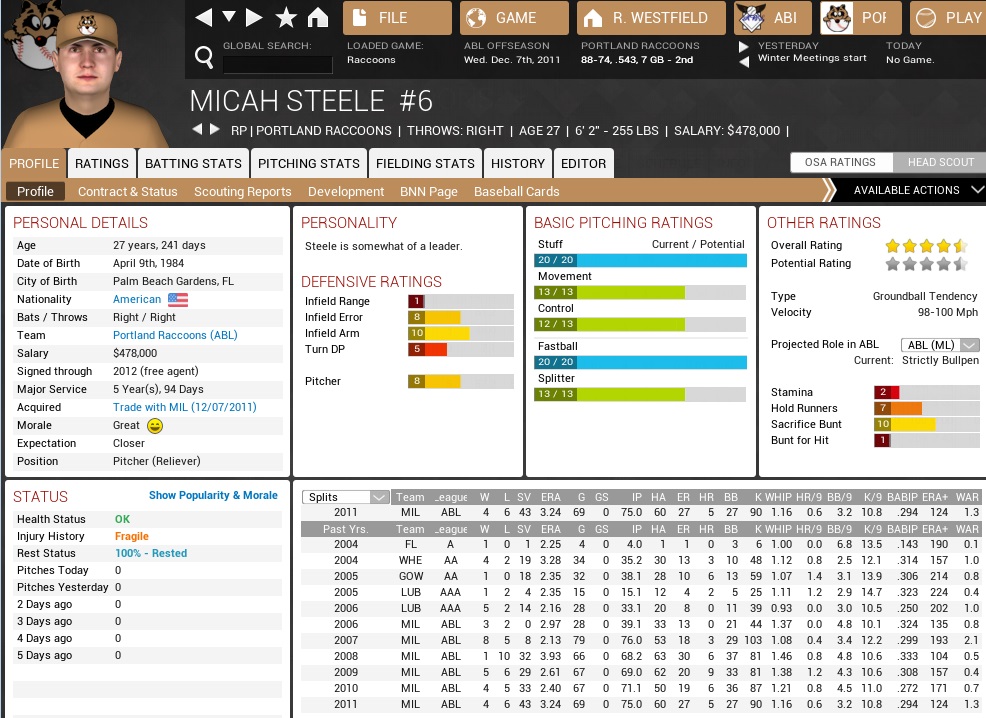Click the global search magnifier icon
The height and width of the screenshot is (718, 986).
pyautogui.click(x=204, y=59)
